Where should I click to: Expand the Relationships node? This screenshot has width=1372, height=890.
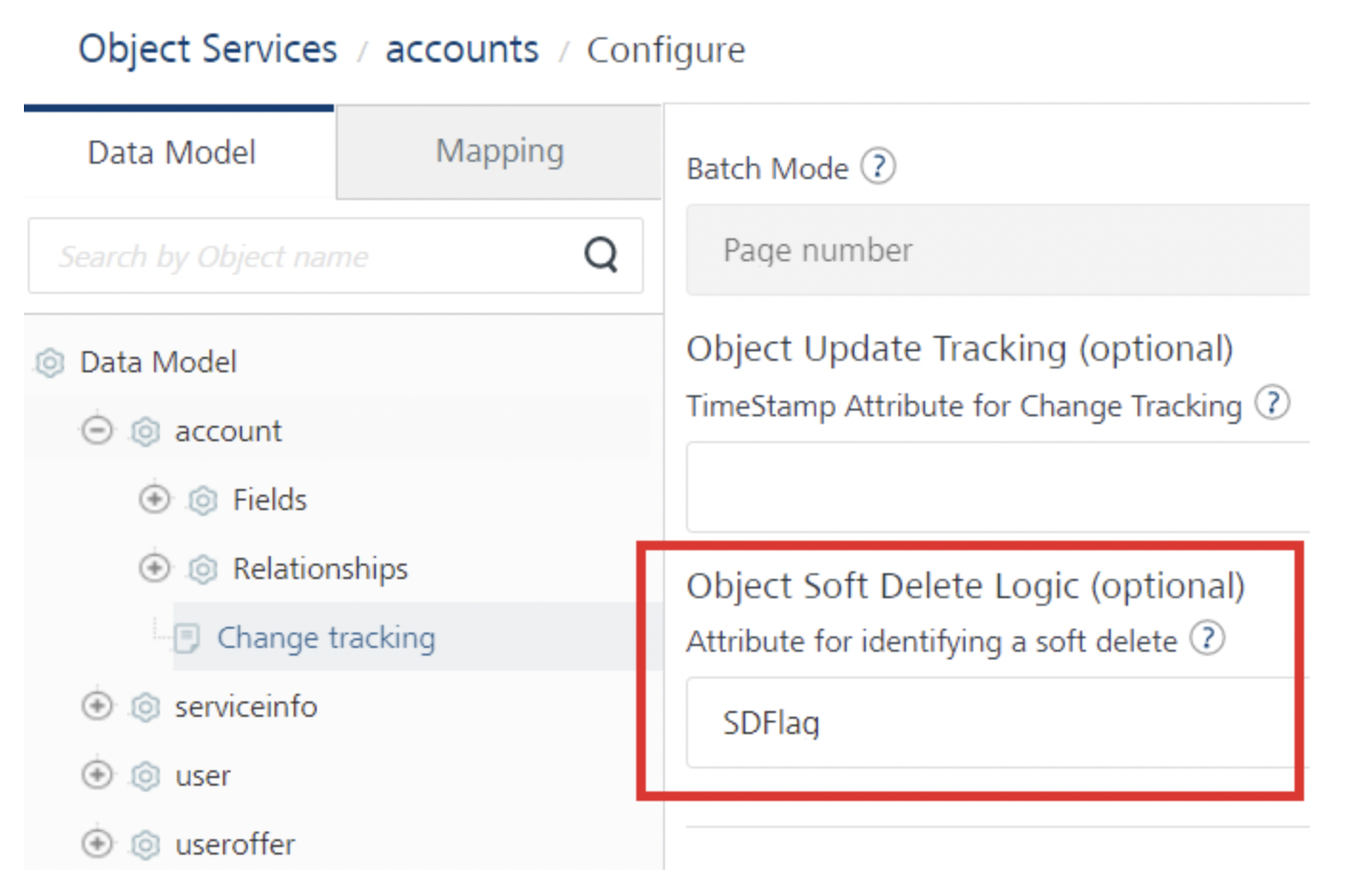(154, 568)
